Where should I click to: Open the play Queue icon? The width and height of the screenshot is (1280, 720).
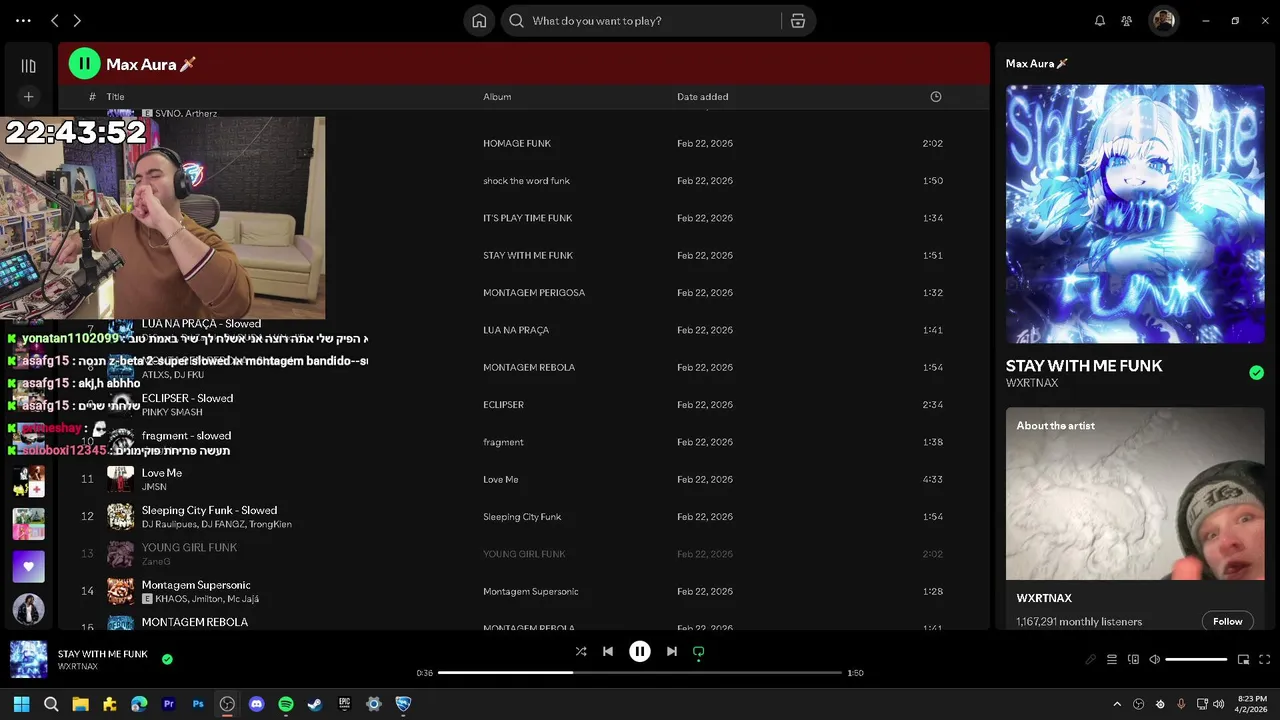[x=1112, y=660]
